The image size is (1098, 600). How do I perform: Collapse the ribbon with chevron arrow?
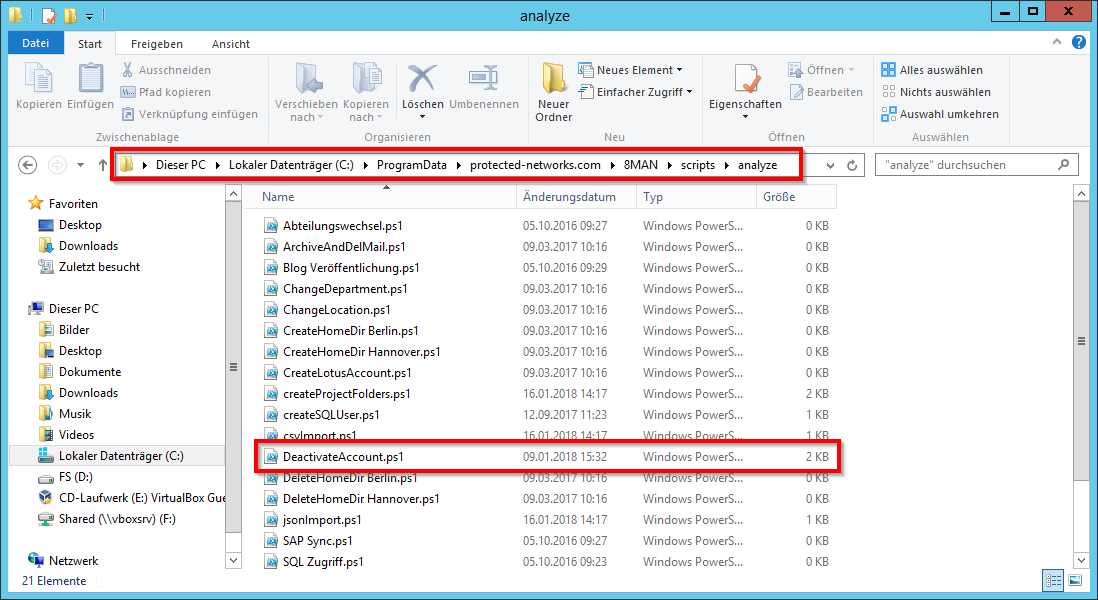point(1060,43)
